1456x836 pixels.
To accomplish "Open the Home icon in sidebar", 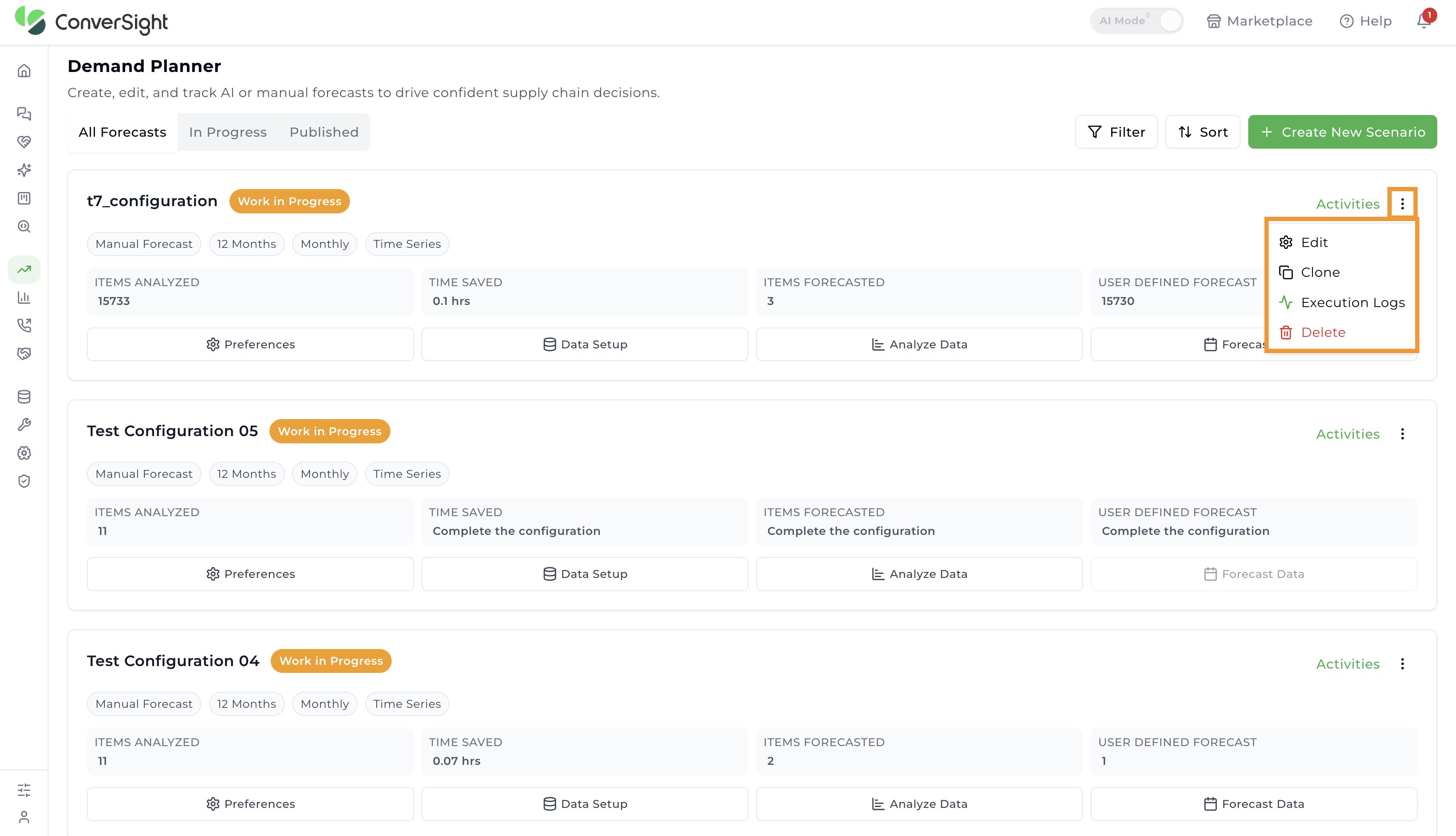I will point(24,71).
